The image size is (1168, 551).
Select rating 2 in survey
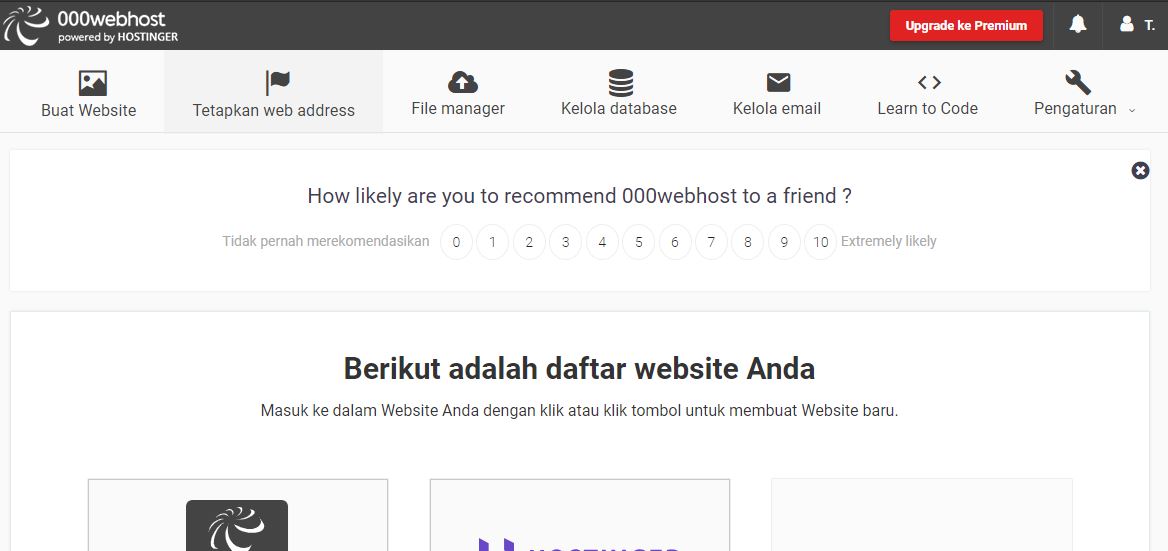[x=529, y=242]
